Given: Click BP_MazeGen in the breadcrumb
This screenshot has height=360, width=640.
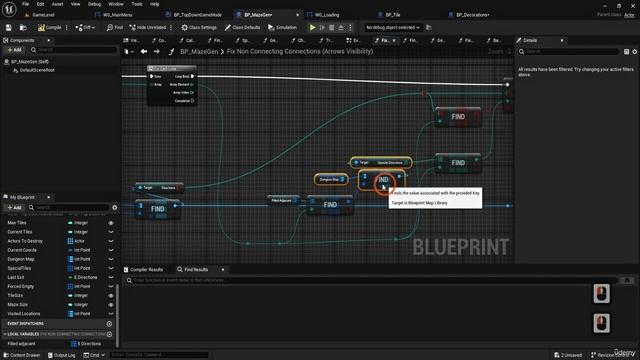Looking at the screenshot, I should 199,51.
